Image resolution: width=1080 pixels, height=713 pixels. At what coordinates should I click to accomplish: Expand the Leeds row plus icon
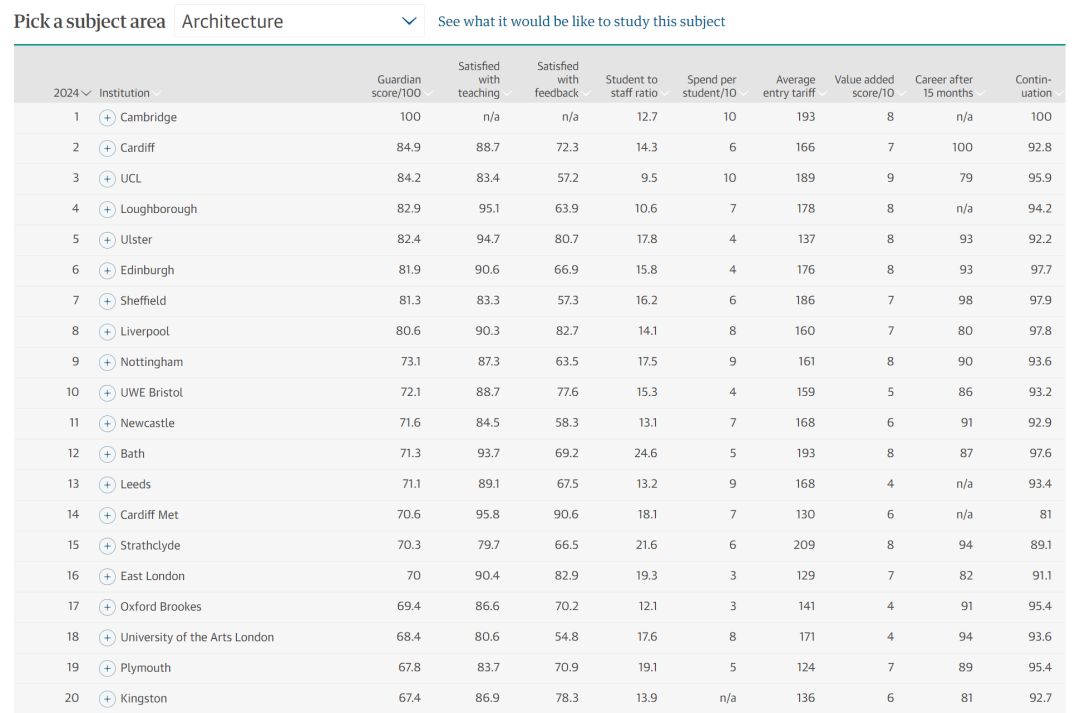(x=107, y=484)
